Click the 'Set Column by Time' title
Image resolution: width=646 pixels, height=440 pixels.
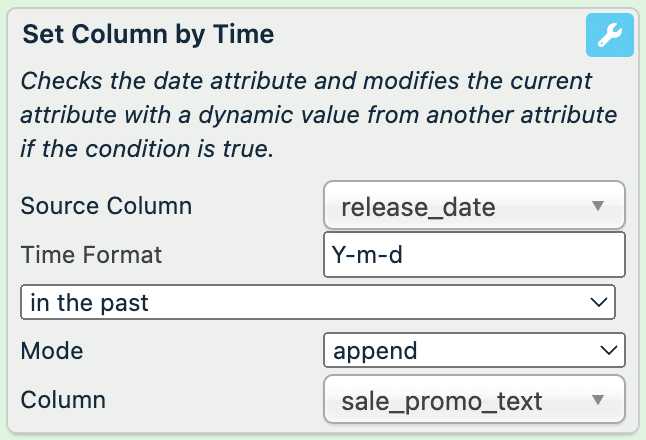[148, 35]
